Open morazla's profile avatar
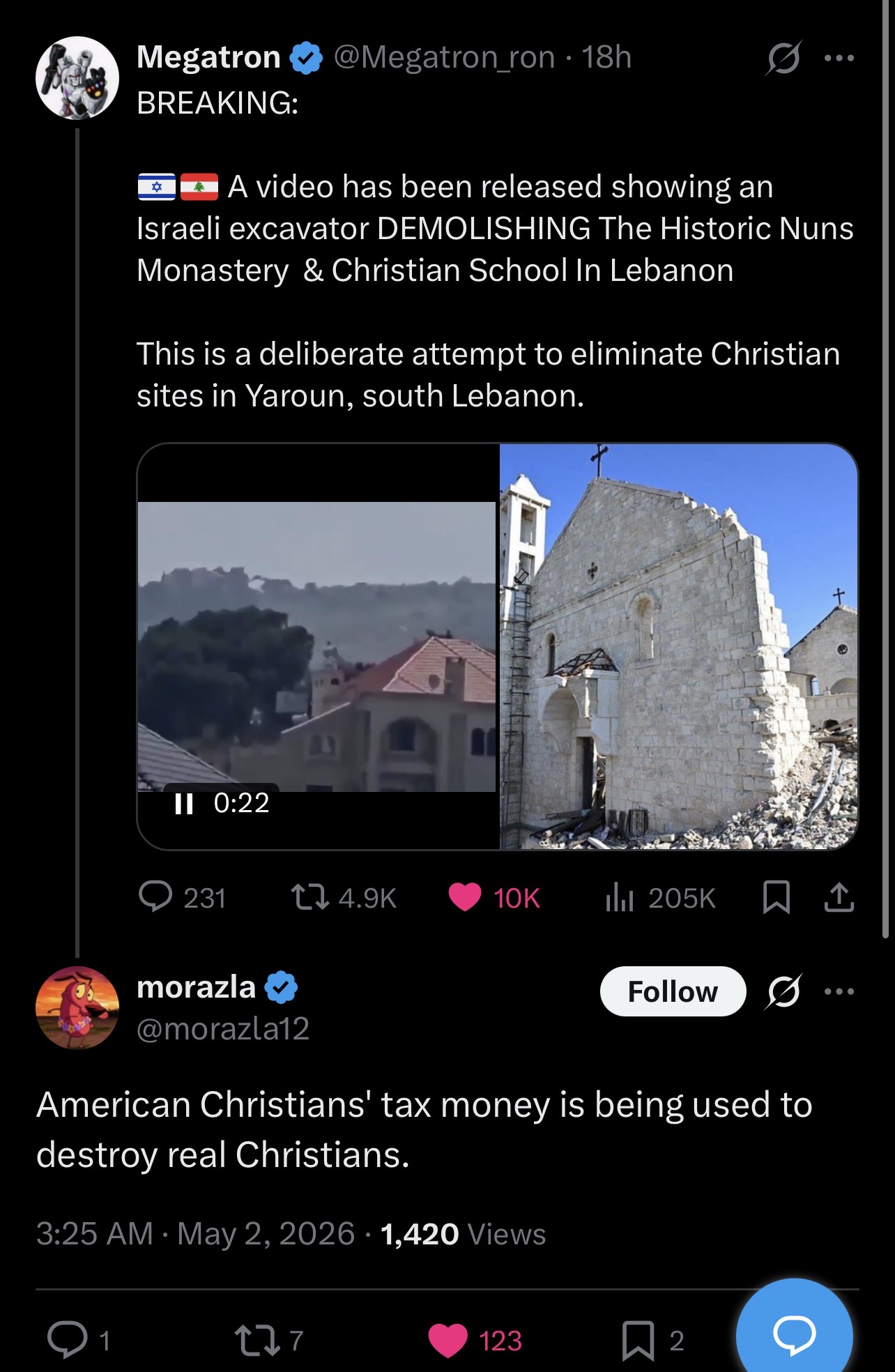895x1372 pixels. (77, 1007)
